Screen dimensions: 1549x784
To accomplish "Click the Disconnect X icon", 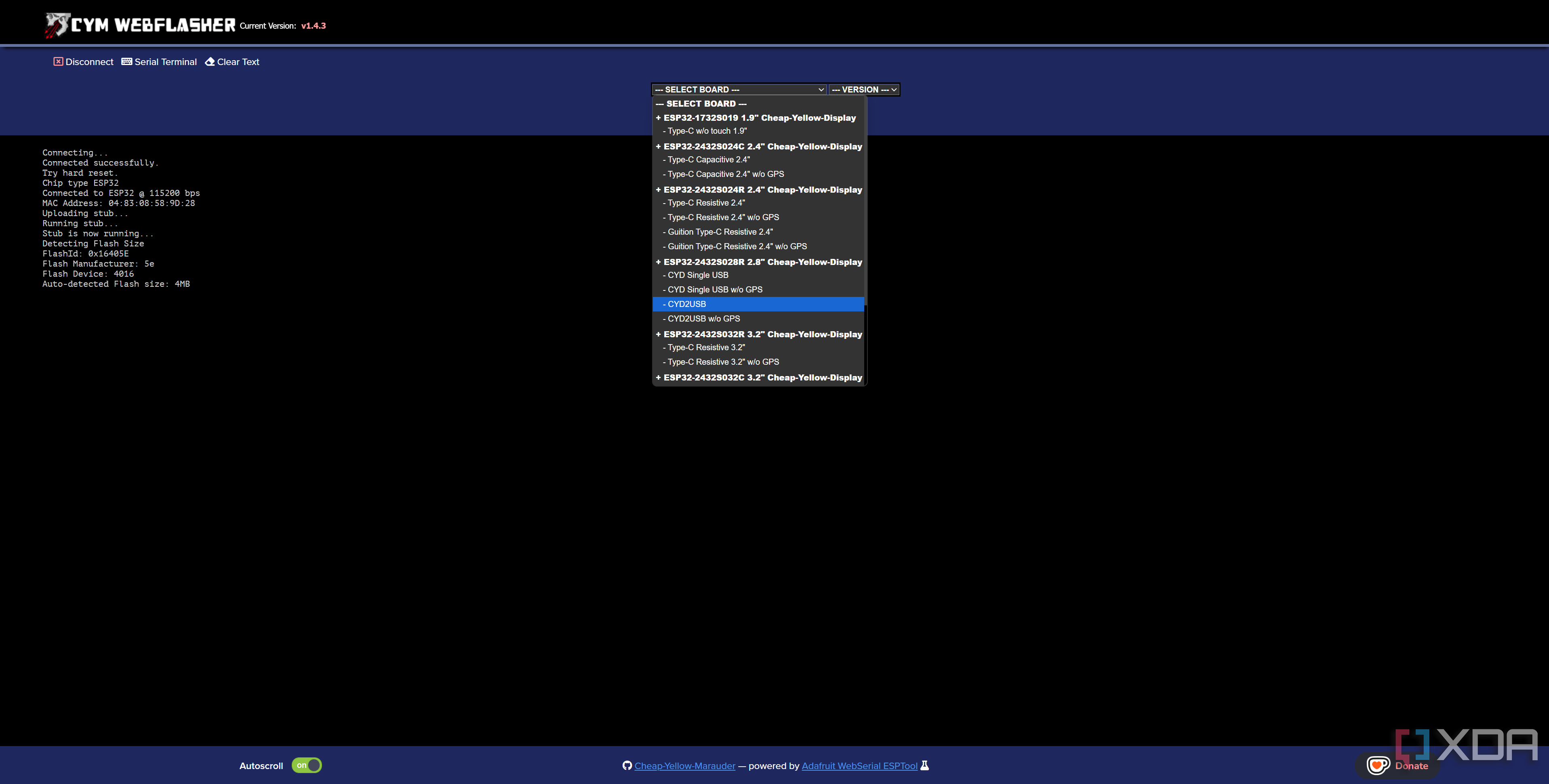I will click(x=58, y=61).
